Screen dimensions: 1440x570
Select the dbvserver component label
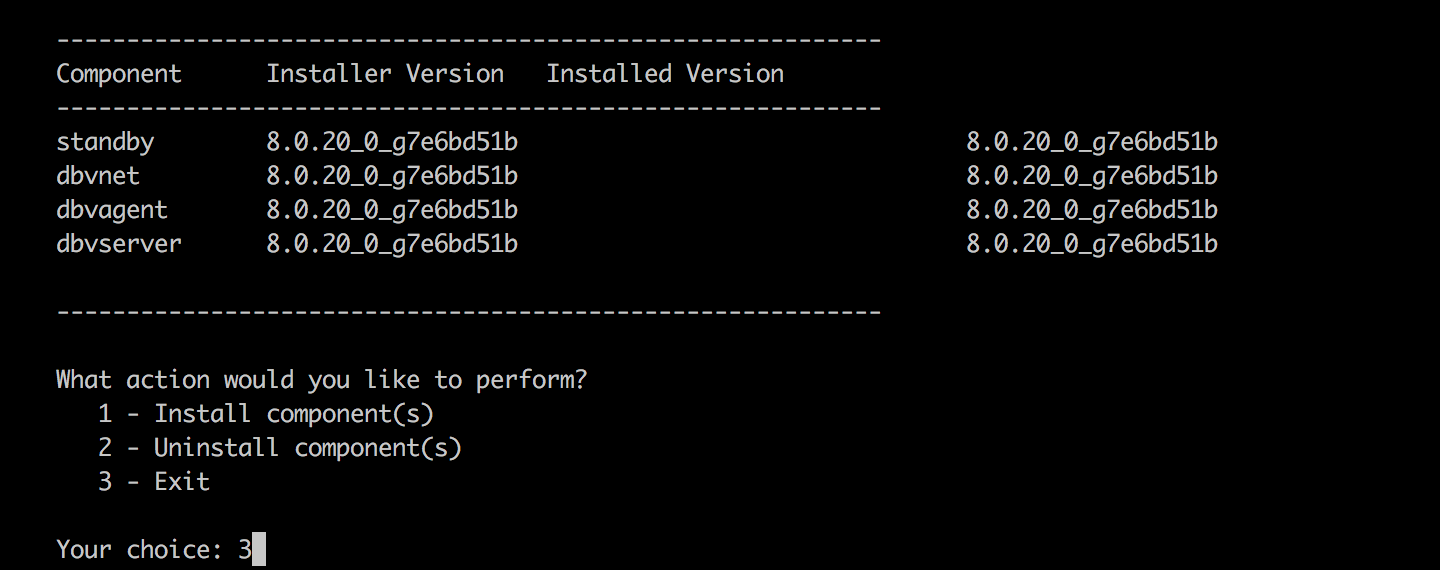tap(119, 244)
